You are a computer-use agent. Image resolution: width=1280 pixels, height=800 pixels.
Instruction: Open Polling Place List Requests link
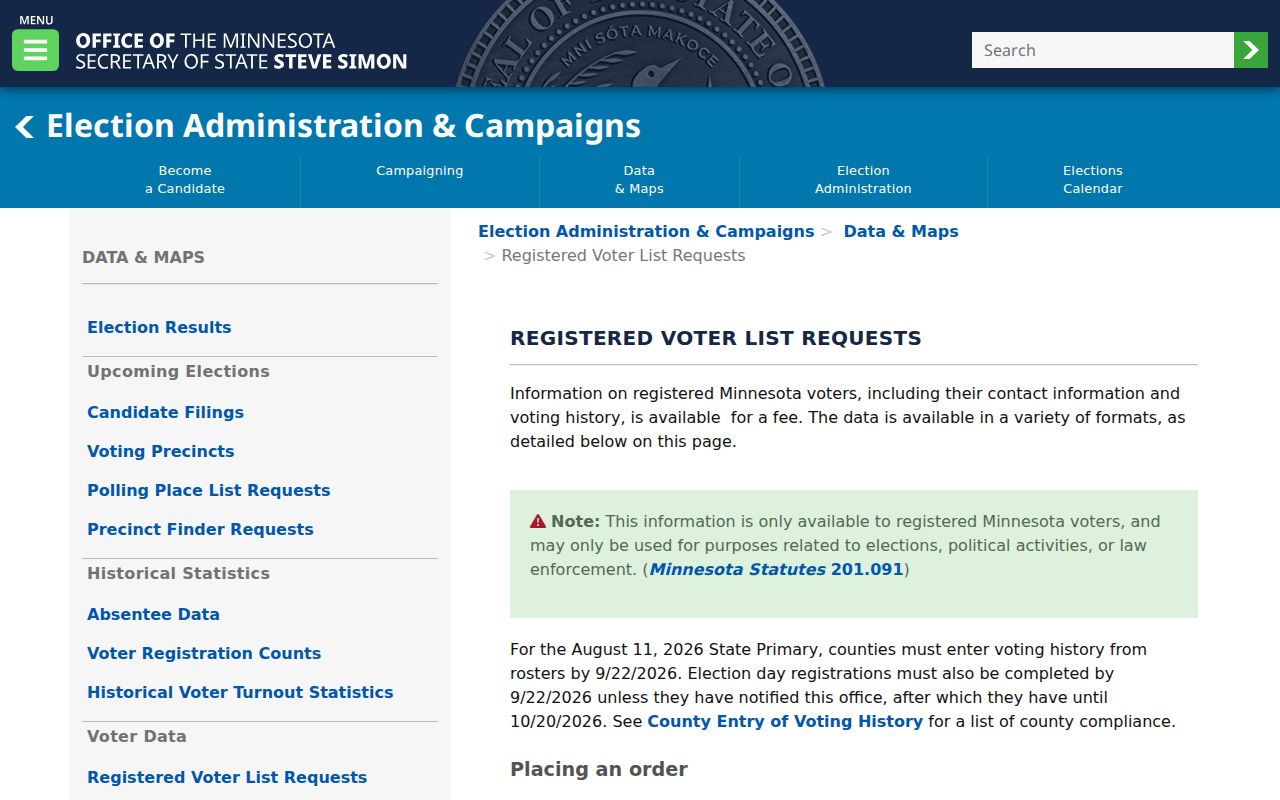tap(209, 490)
